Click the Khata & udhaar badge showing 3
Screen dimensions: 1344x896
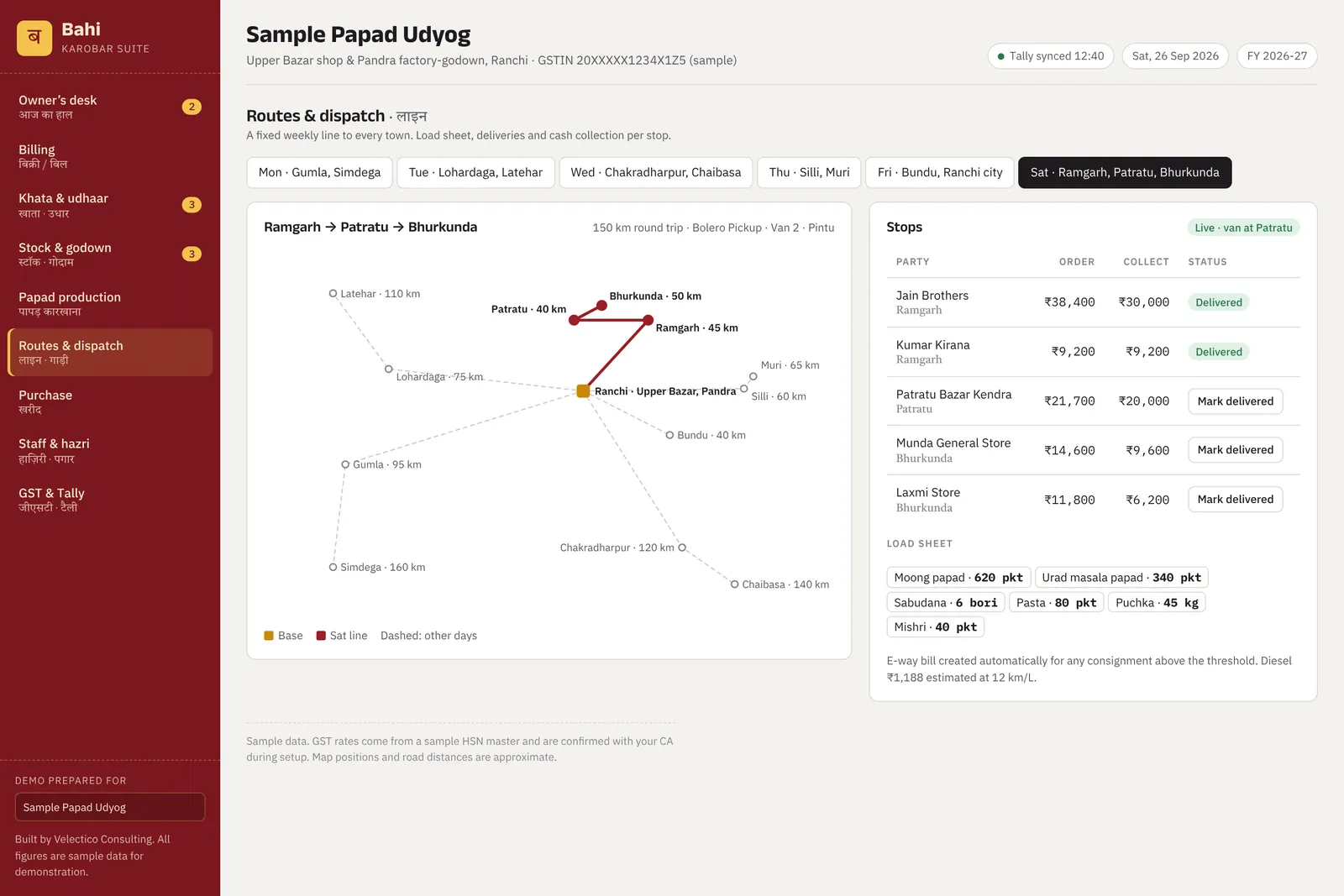point(192,205)
